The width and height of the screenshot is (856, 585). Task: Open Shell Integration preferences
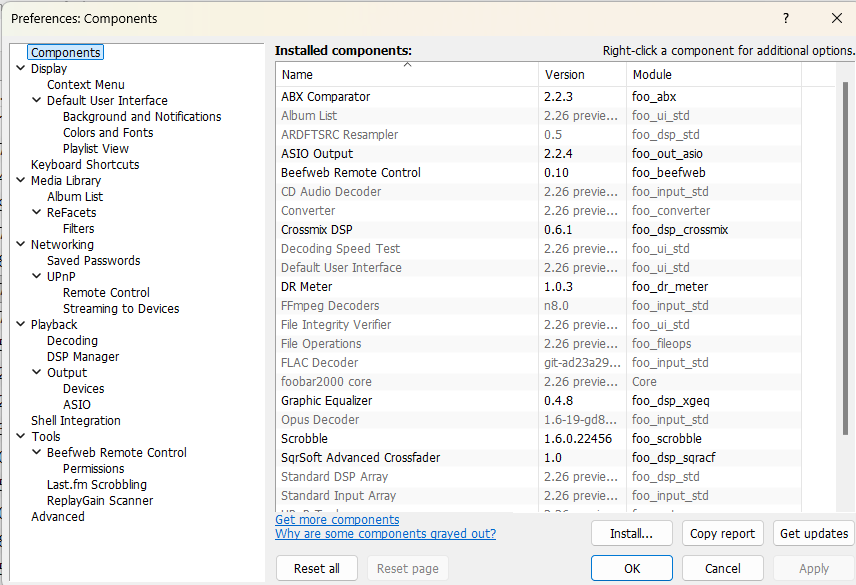click(75, 420)
